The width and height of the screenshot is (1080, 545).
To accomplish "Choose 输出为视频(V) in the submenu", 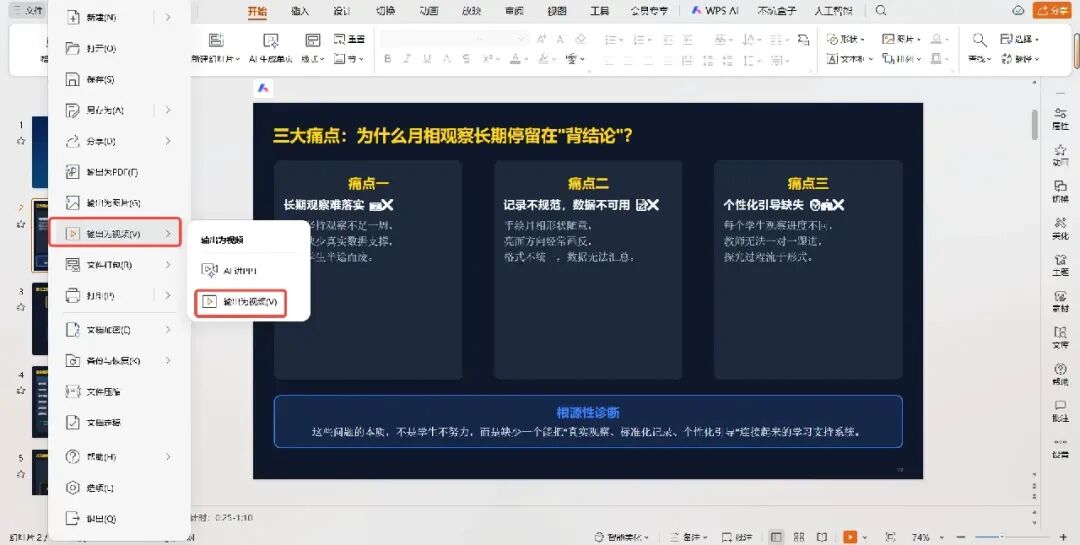I will (x=241, y=302).
